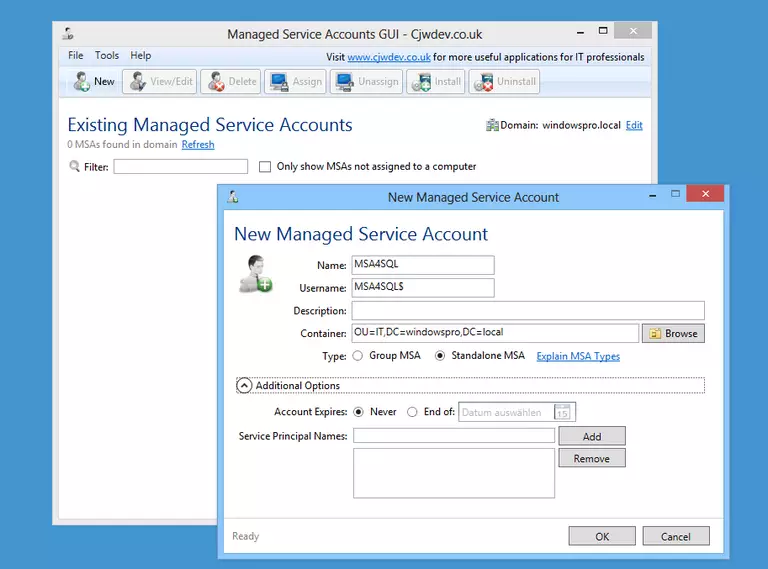Viewport: 768px width, 569px height.
Task: Open the 'Datum auswählen' date dropdown
Action: (x=507, y=412)
